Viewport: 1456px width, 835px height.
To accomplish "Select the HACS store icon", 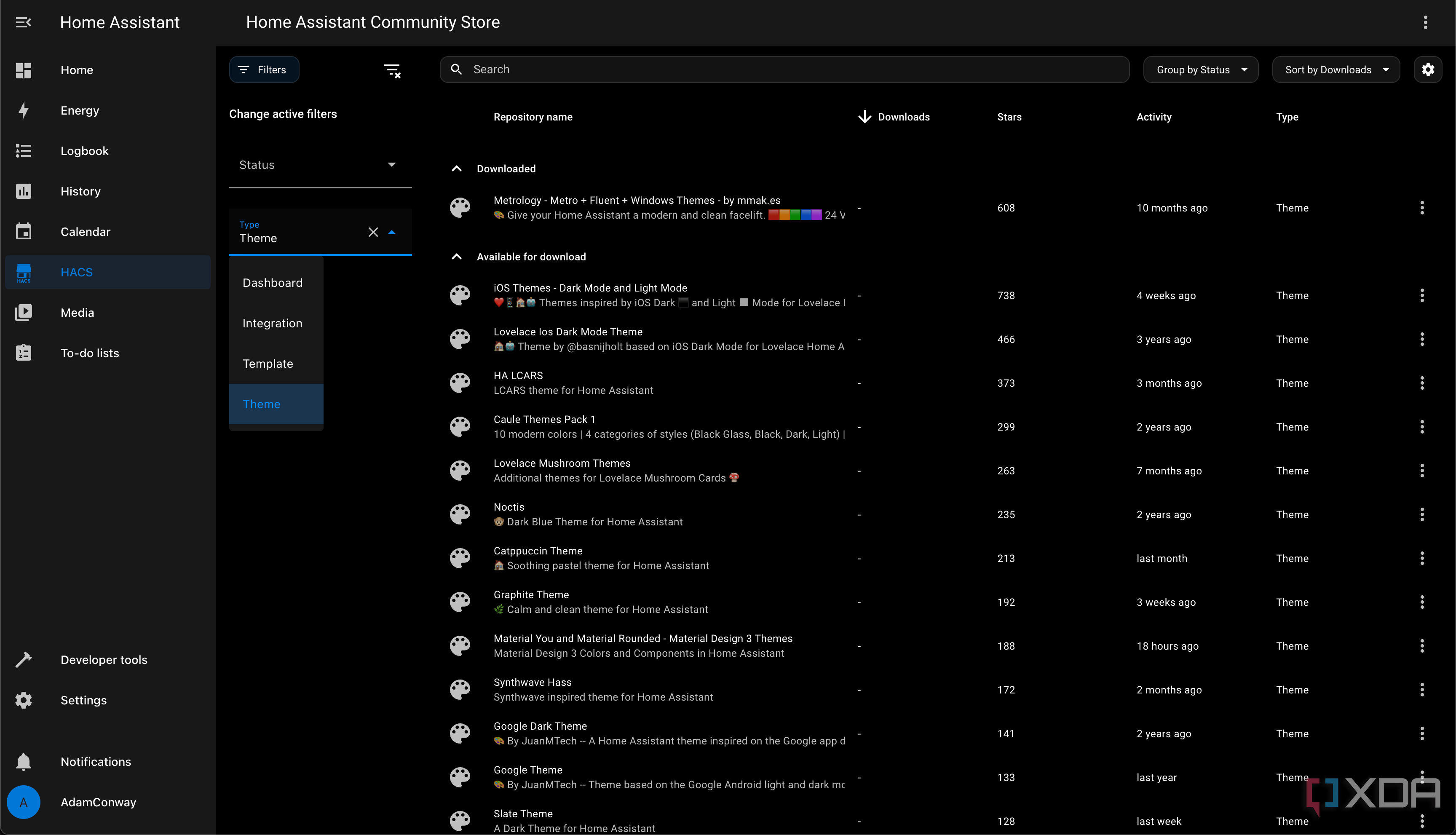I will [x=24, y=273].
